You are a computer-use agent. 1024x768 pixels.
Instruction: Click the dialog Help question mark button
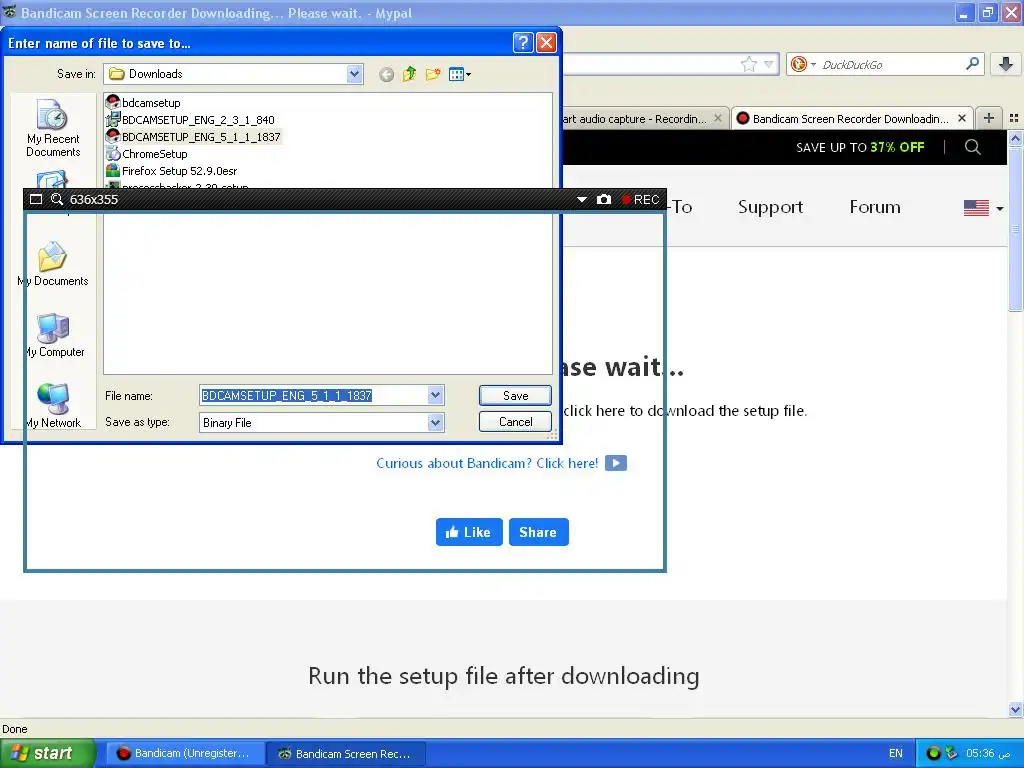(x=522, y=43)
